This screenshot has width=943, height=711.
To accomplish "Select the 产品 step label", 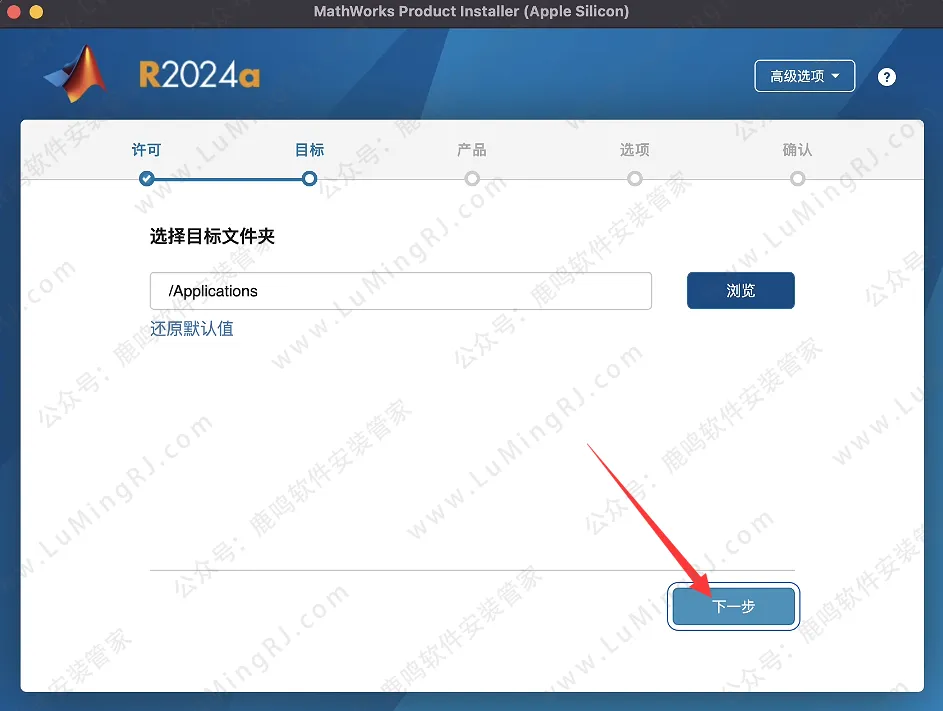I will point(472,150).
